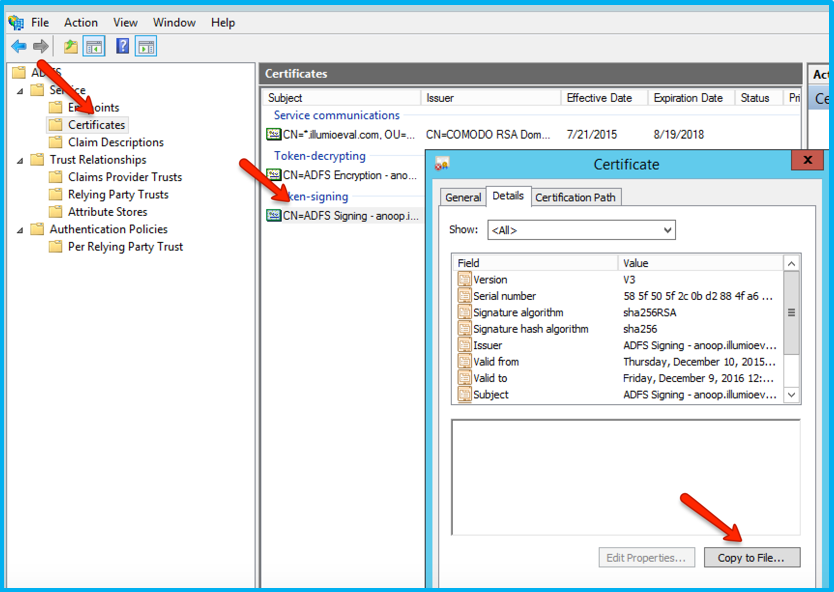Collapse the Service tree node
This screenshot has height=592, width=834.
tap(20, 90)
